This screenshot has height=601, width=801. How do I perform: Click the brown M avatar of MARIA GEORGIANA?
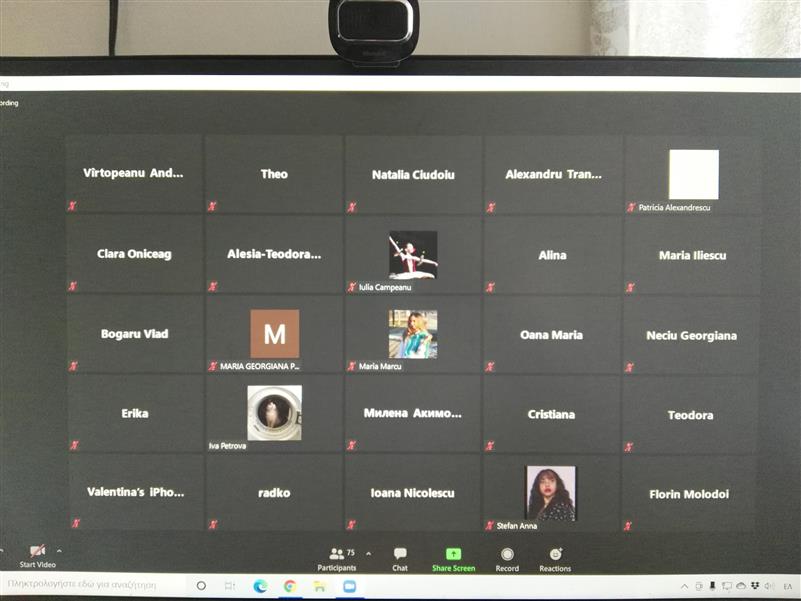coord(274,334)
